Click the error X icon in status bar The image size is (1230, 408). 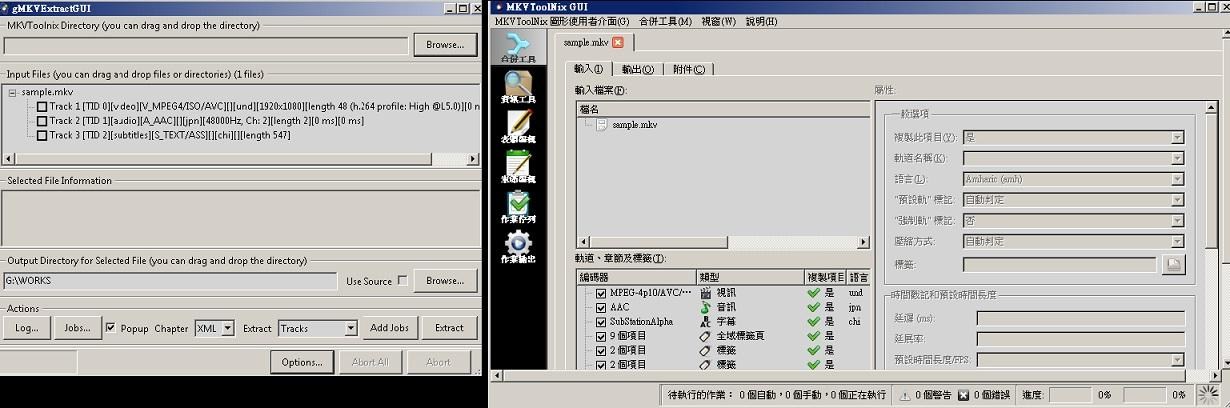(963, 395)
